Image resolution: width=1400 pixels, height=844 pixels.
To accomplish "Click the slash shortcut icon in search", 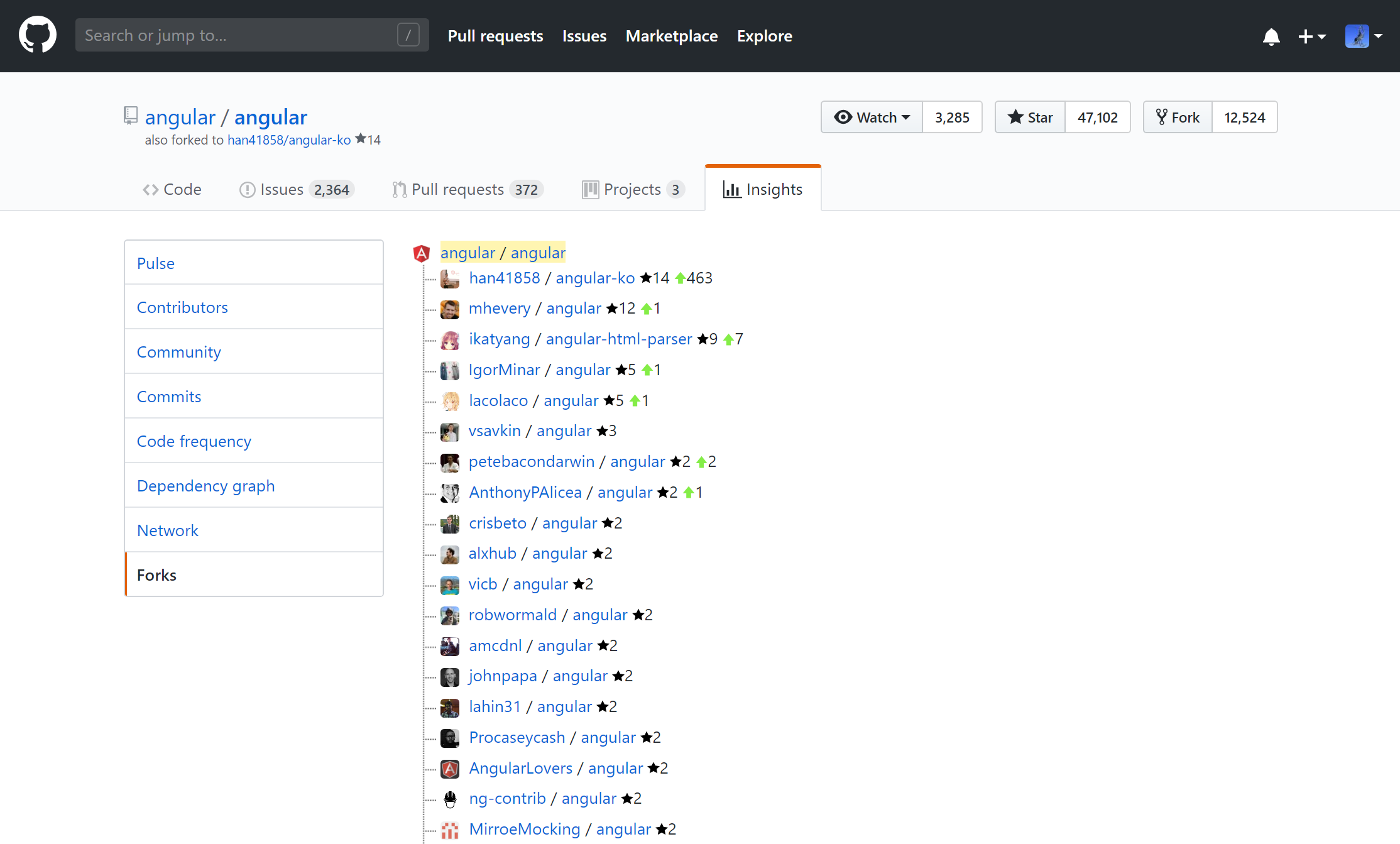I will coord(408,35).
